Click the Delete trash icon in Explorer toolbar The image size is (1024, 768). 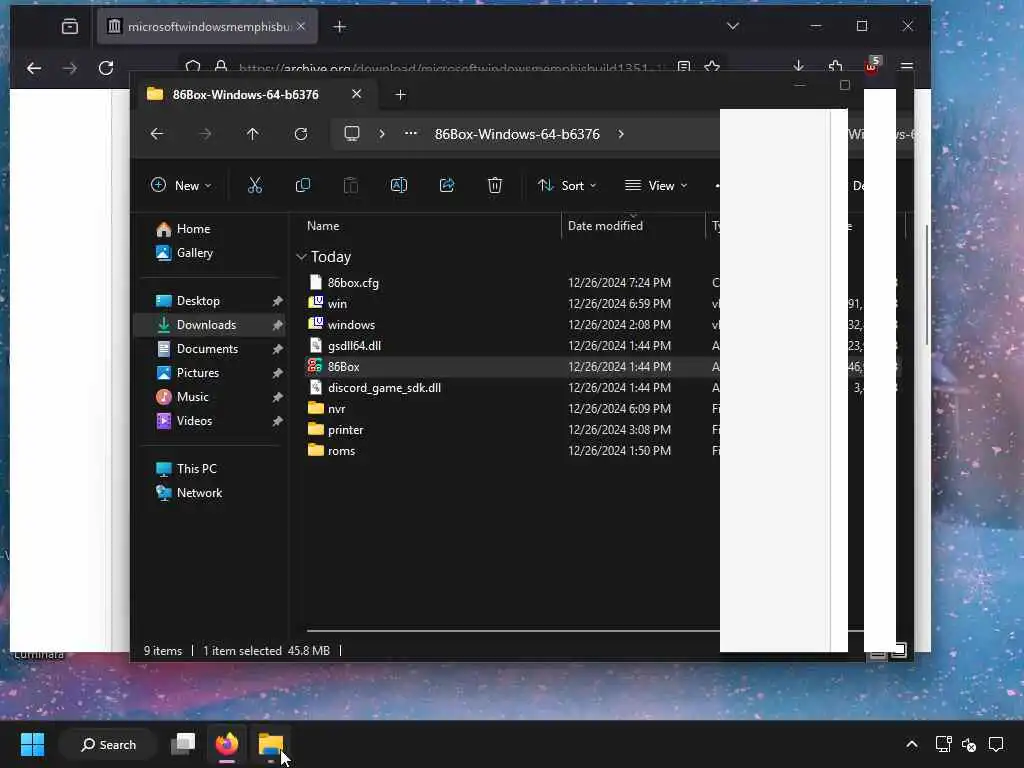[494, 185]
